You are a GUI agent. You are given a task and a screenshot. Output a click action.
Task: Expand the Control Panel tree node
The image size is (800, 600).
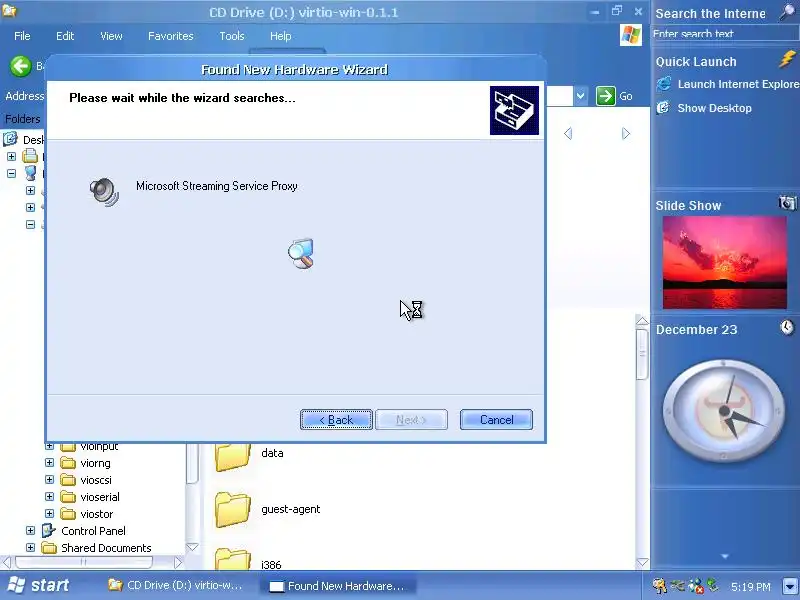pyautogui.click(x=31, y=531)
